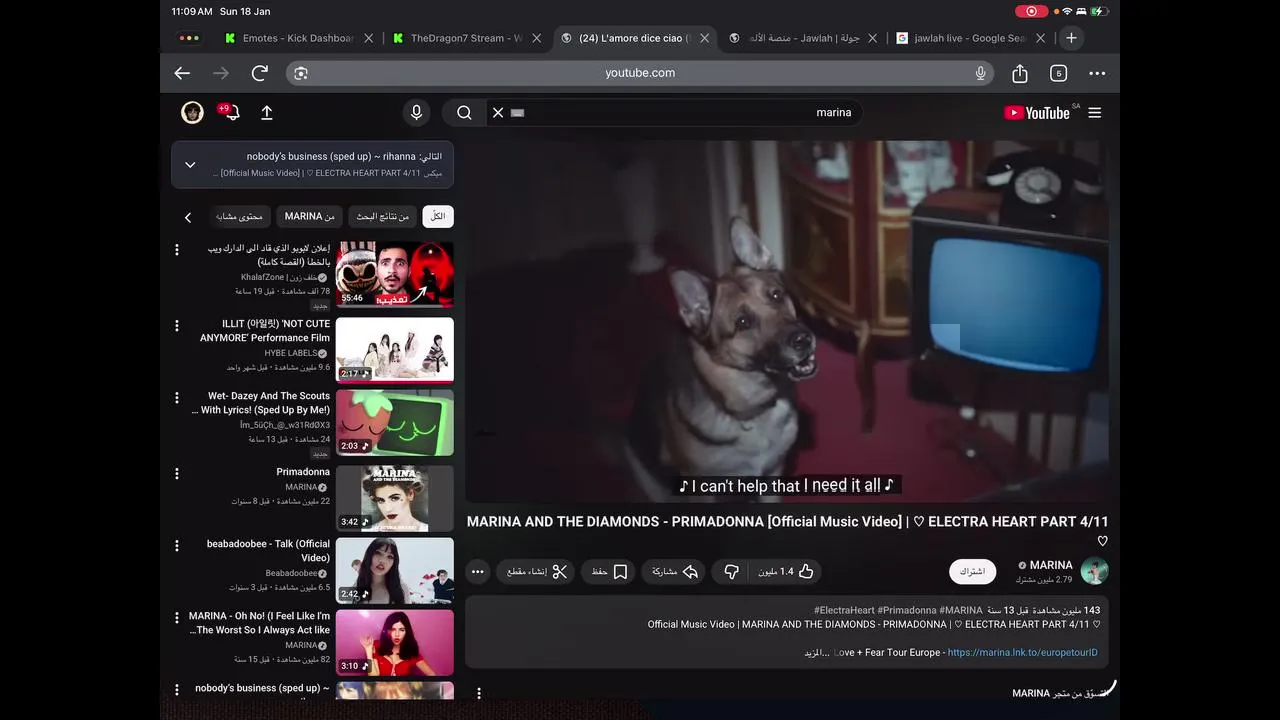
Task: Open more video actions three-dot button
Action: coord(477,572)
